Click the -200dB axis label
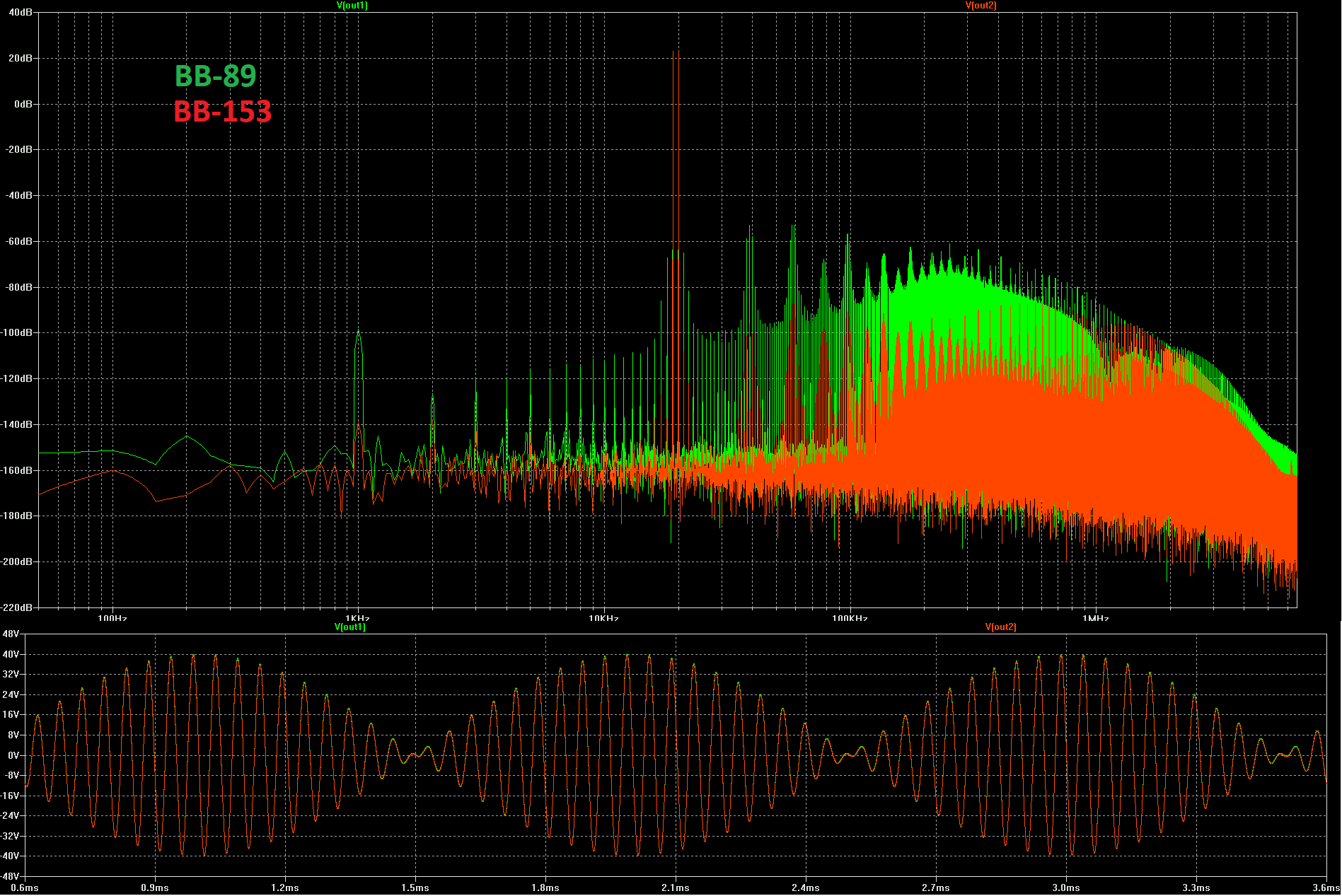1342x896 pixels. click(x=17, y=562)
